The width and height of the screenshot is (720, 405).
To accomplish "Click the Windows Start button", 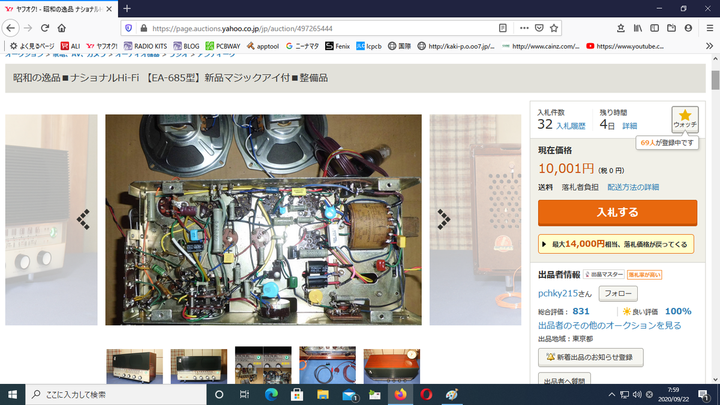I will point(12,394).
